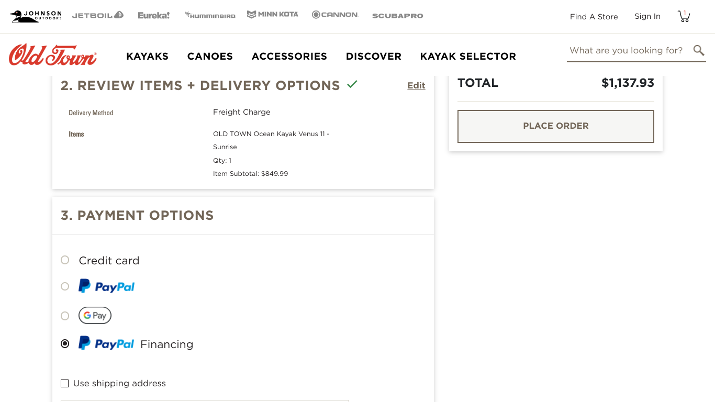Image resolution: width=715 pixels, height=402 pixels.
Task: Click the Delivery Method label
Action: point(91,113)
